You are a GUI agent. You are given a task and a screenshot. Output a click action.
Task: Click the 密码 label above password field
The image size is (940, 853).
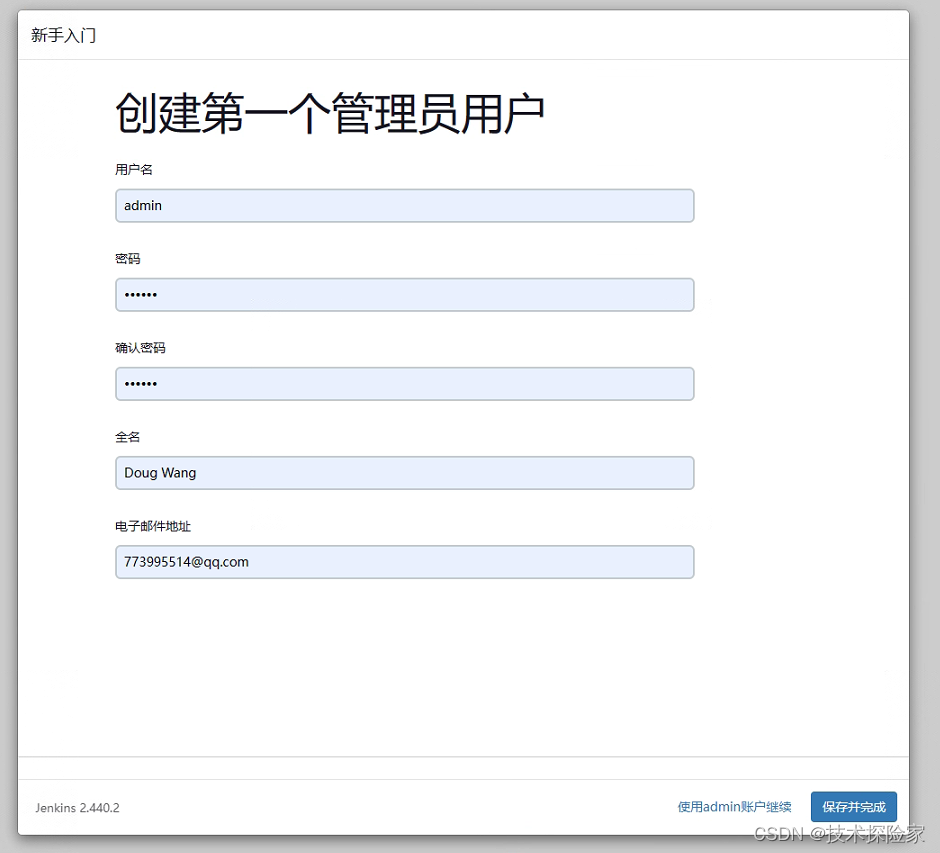point(128,259)
